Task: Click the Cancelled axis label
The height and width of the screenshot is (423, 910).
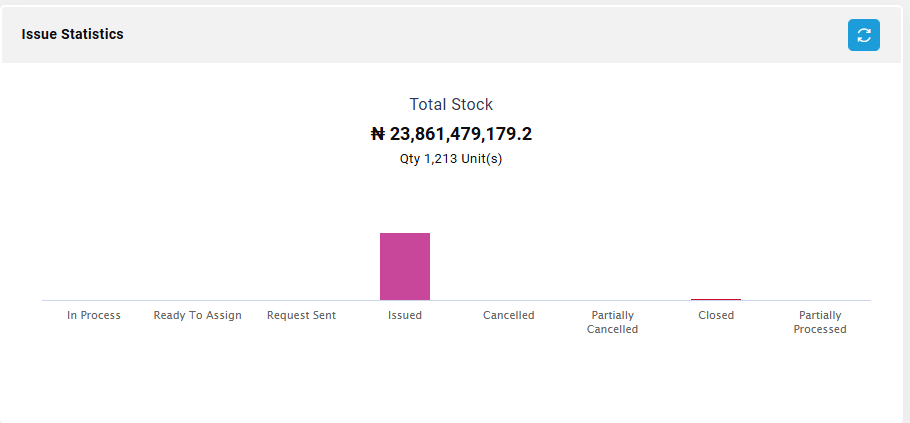Action: coord(508,315)
